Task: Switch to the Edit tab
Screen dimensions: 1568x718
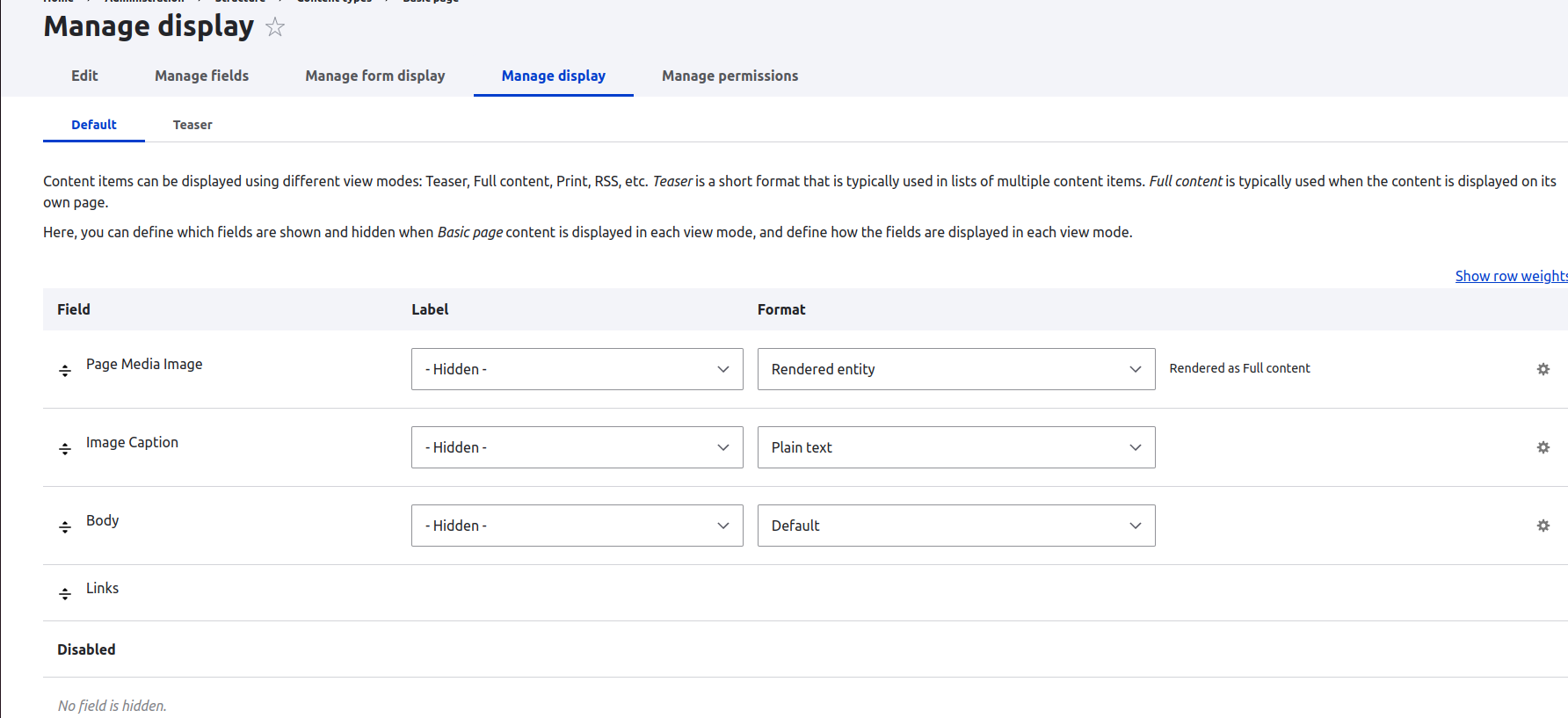Action: [84, 76]
